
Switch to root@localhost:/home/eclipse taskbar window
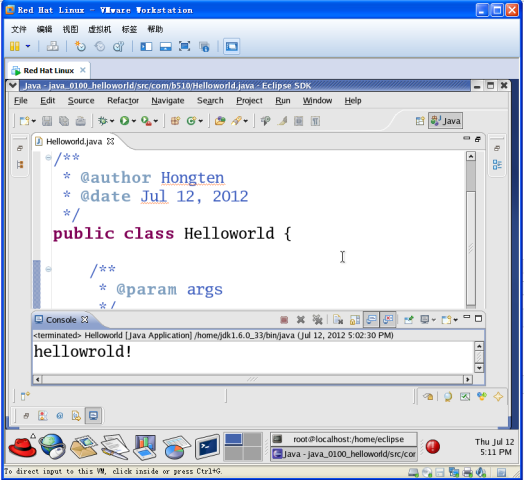344,439
